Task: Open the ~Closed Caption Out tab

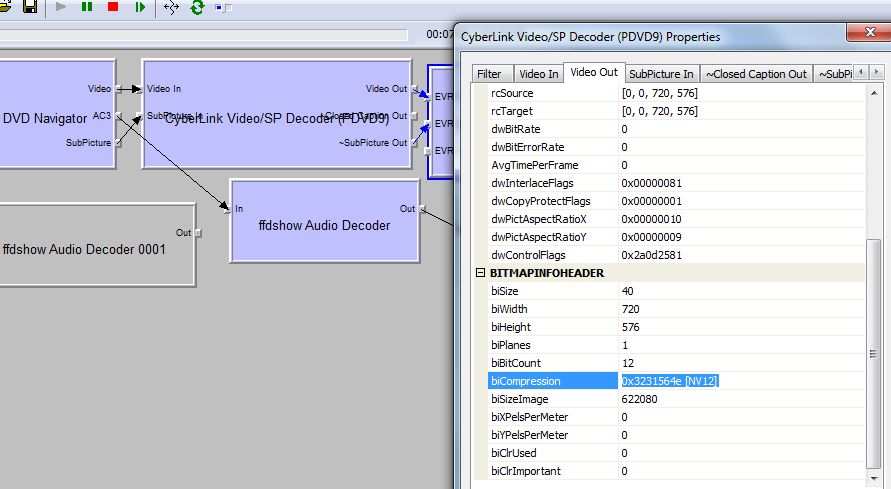Action: (x=756, y=74)
